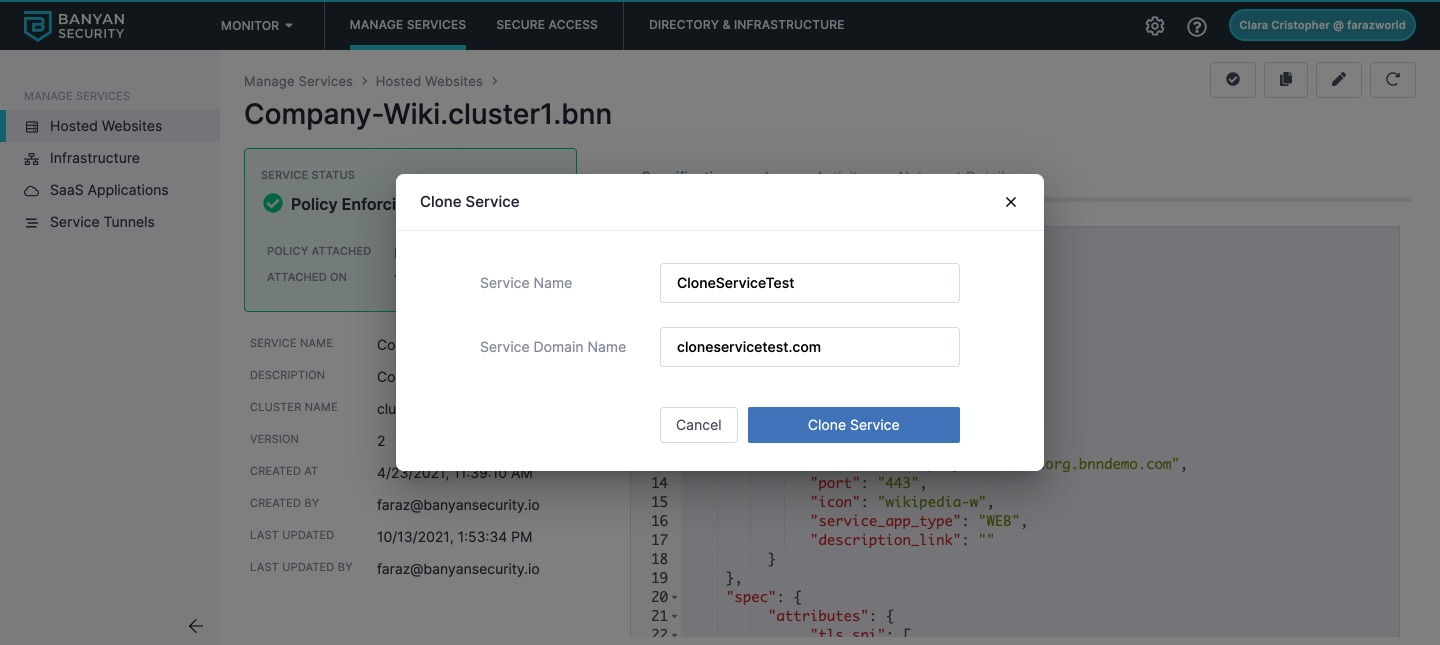The width and height of the screenshot is (1440, 645).
Task: Click the Service Name input field
Action: (x=810, y=283)
